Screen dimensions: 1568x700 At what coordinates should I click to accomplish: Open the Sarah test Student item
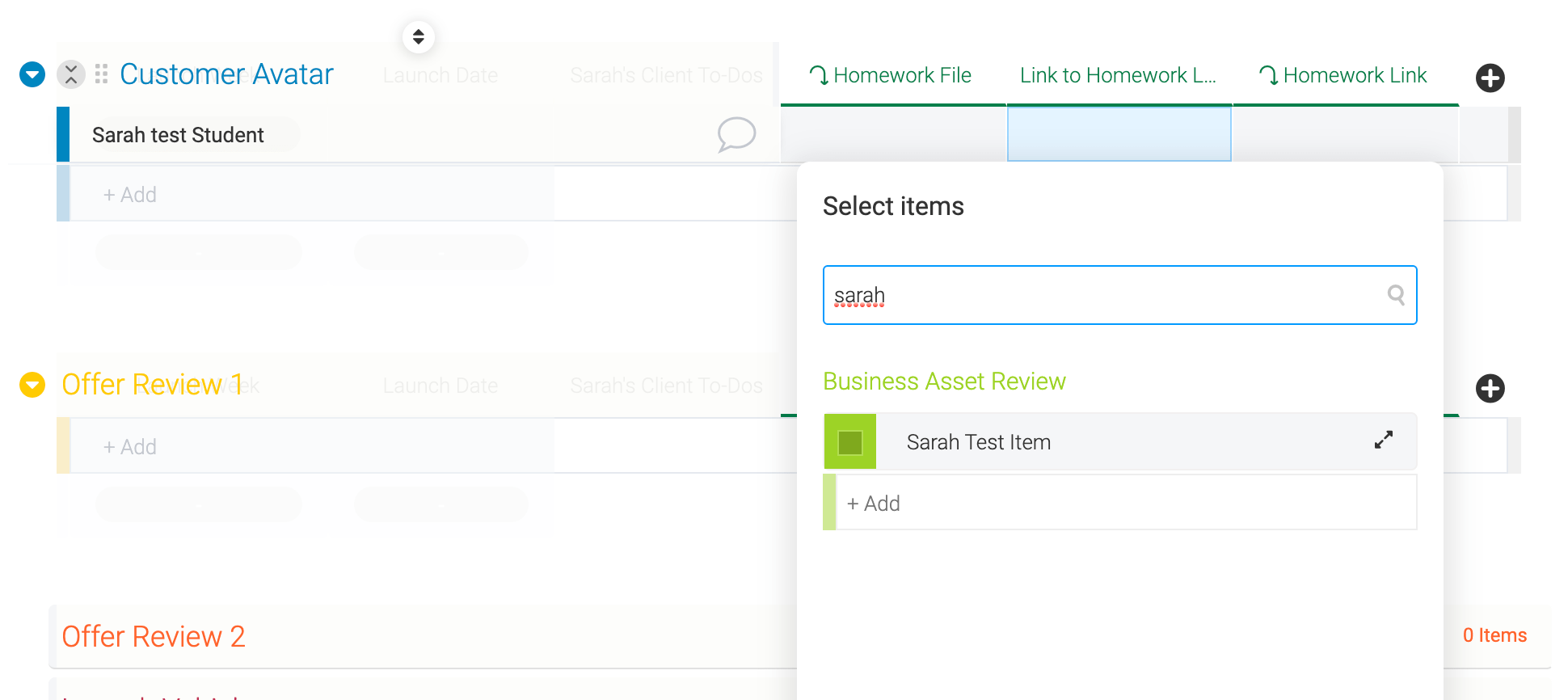178,135
